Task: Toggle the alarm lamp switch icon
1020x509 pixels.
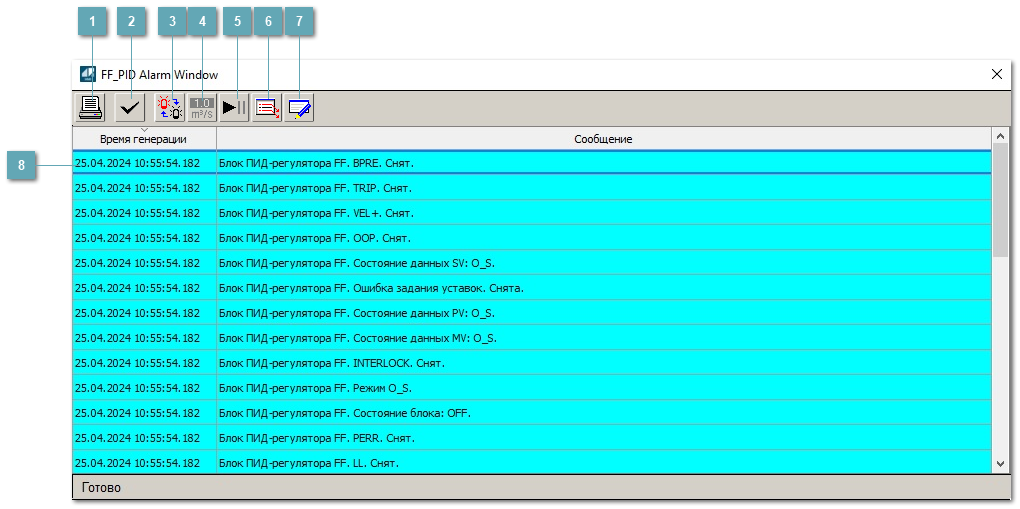Action: click(x=169, y=107)
